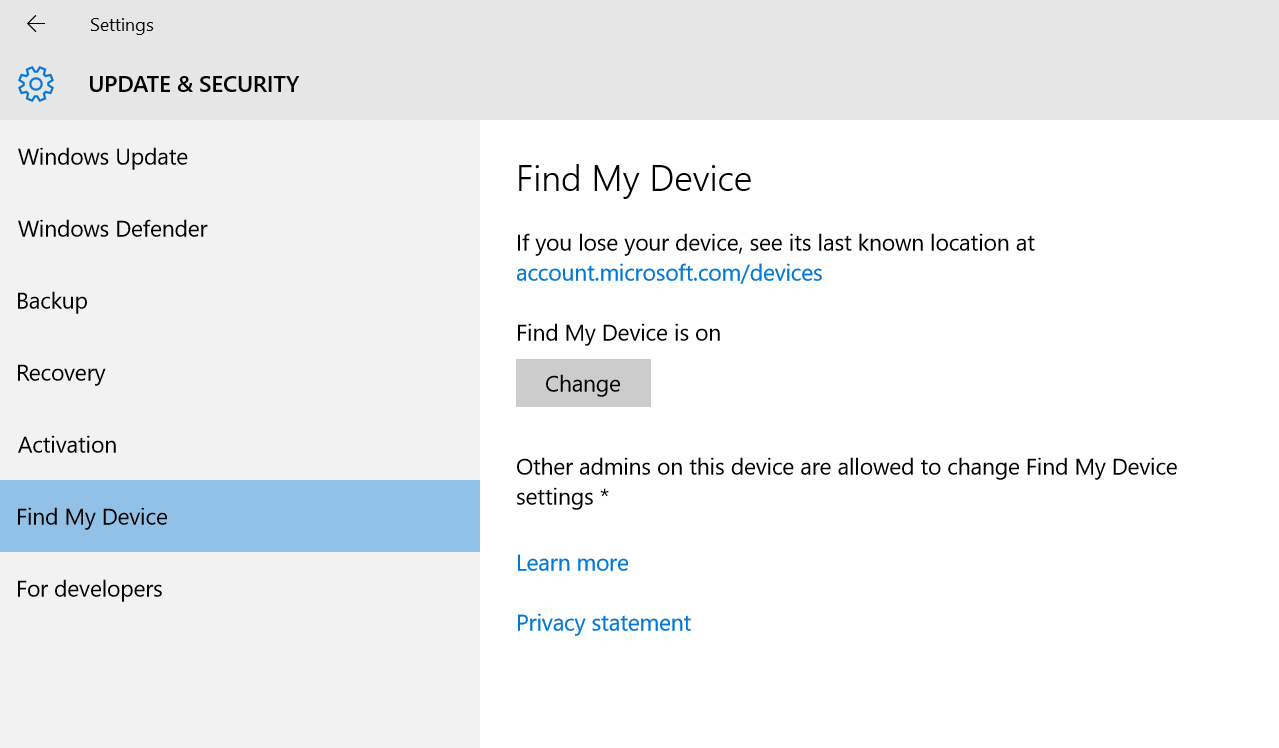Click the UPDATE & SECURITY header title

(x=194, y=84)
